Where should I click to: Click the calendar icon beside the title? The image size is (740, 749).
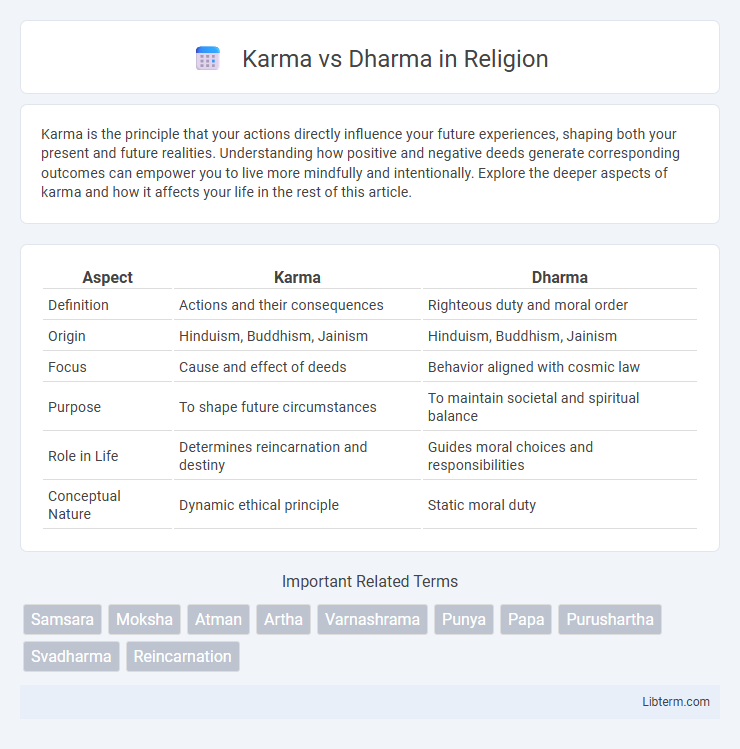click(208, 59)
